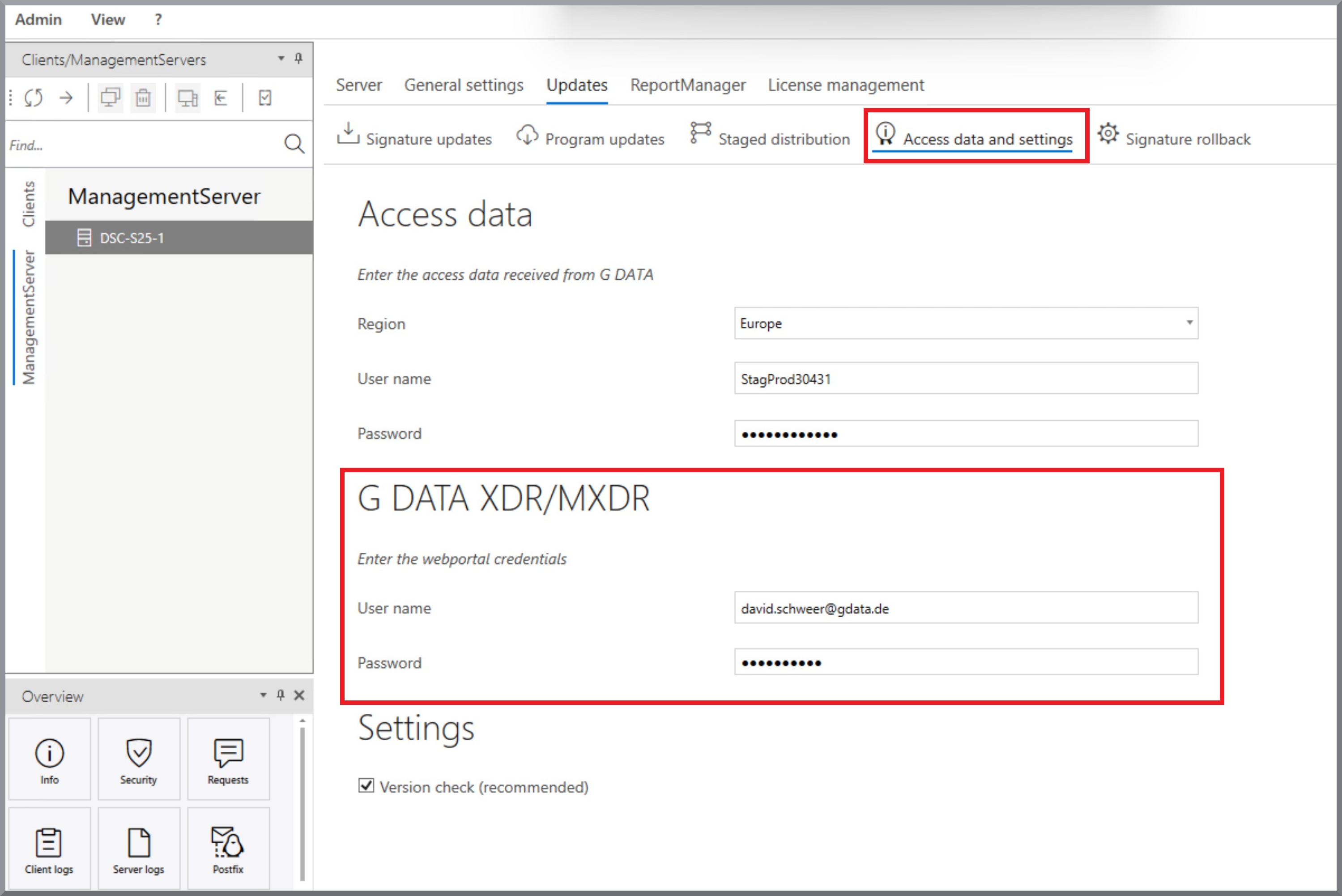
Task: Click the checkmark list icon in the clients toolbar
Action: [x=265, y=98]
